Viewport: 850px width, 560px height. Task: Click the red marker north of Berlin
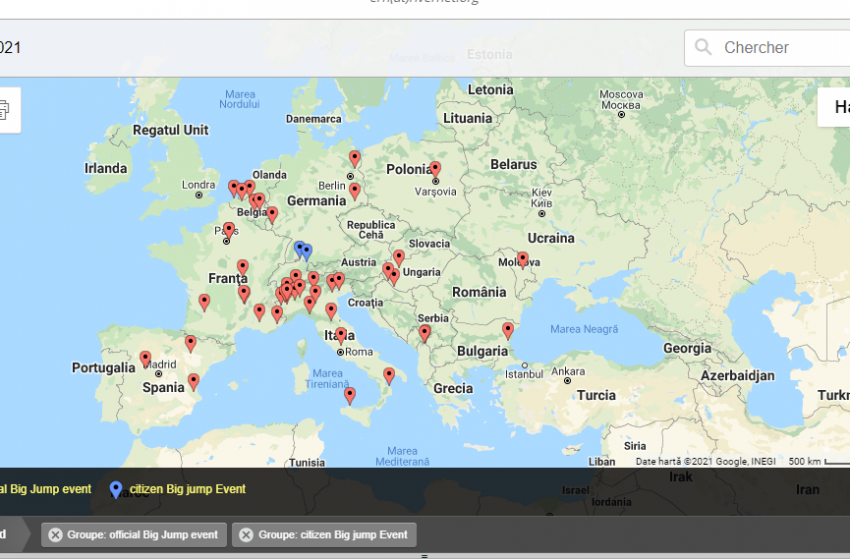[355, 159]
